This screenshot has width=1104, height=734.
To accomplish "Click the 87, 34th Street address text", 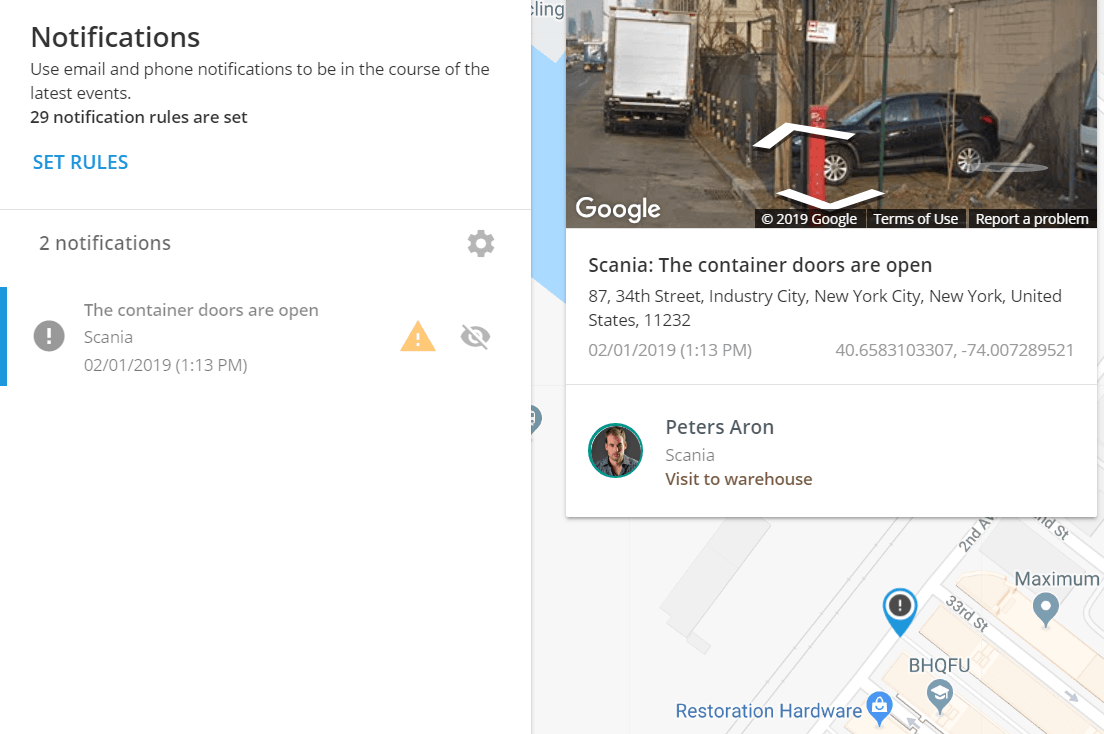I will (x=825, y=308).
